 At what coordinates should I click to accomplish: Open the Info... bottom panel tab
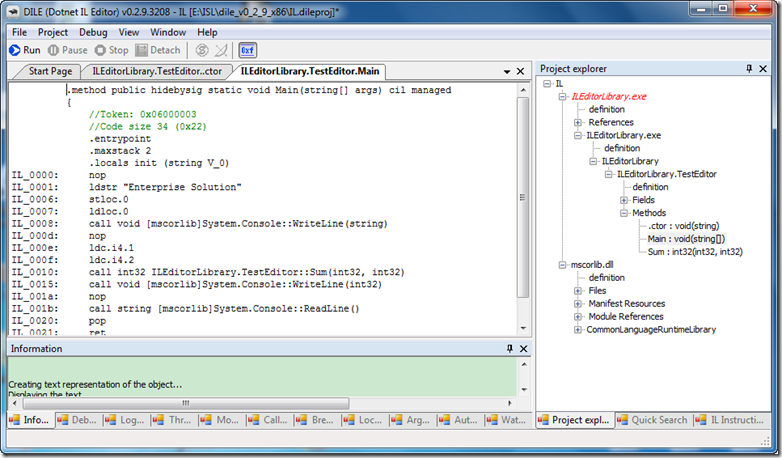point(30,420)
